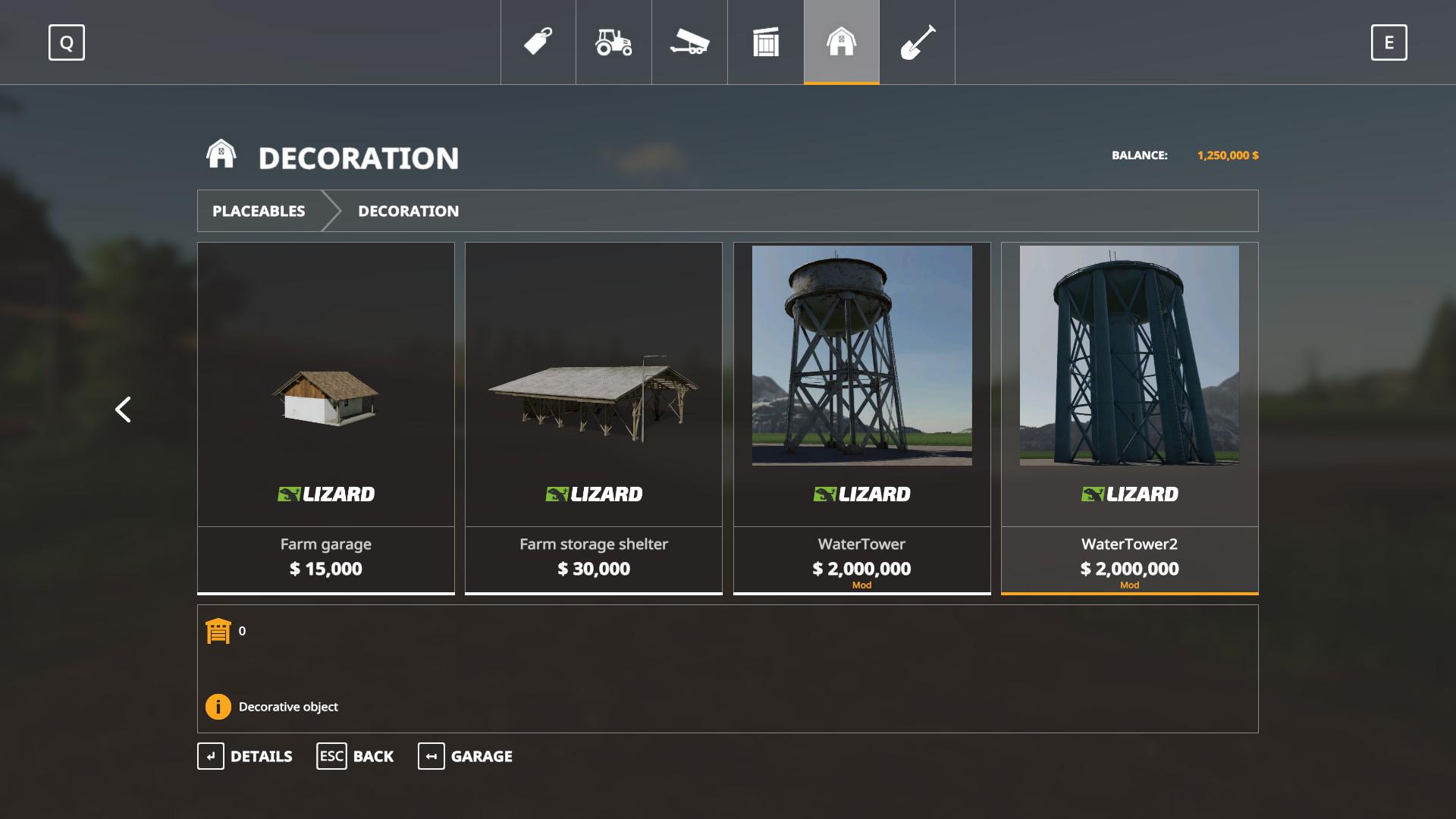
Task: Open the tractor vehicles category
Action: (613, 42)
